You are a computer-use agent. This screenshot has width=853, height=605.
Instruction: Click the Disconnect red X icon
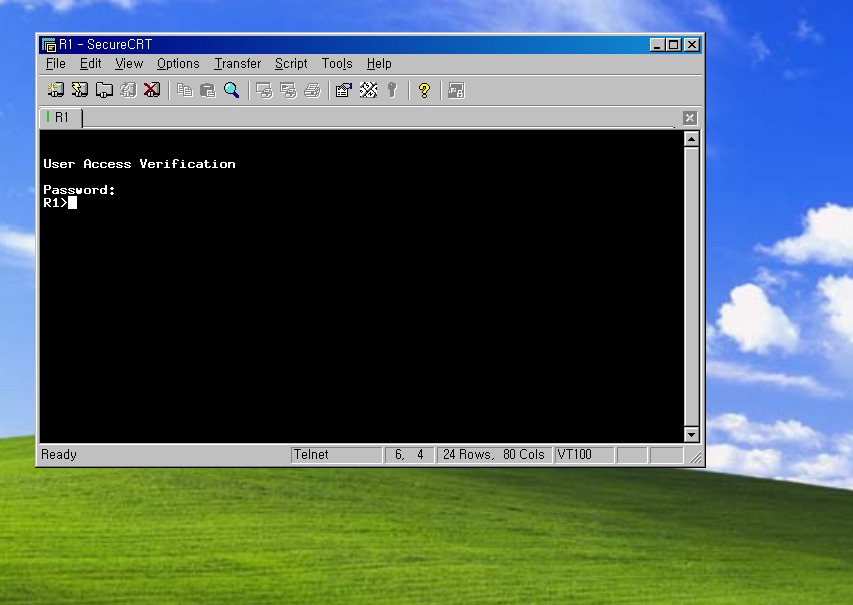pyautogui.click(x=152, y=90)
